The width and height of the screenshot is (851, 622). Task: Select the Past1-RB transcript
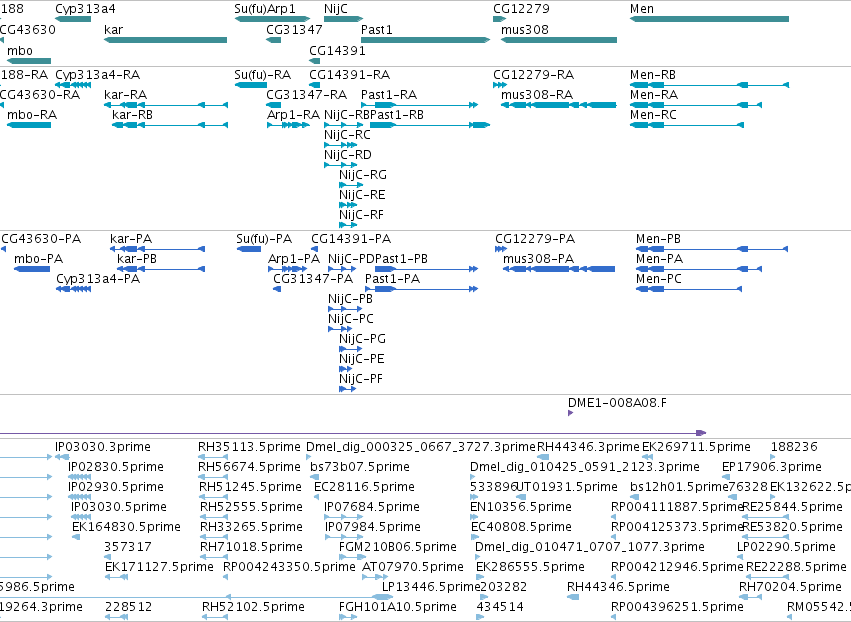coord(430,125)
